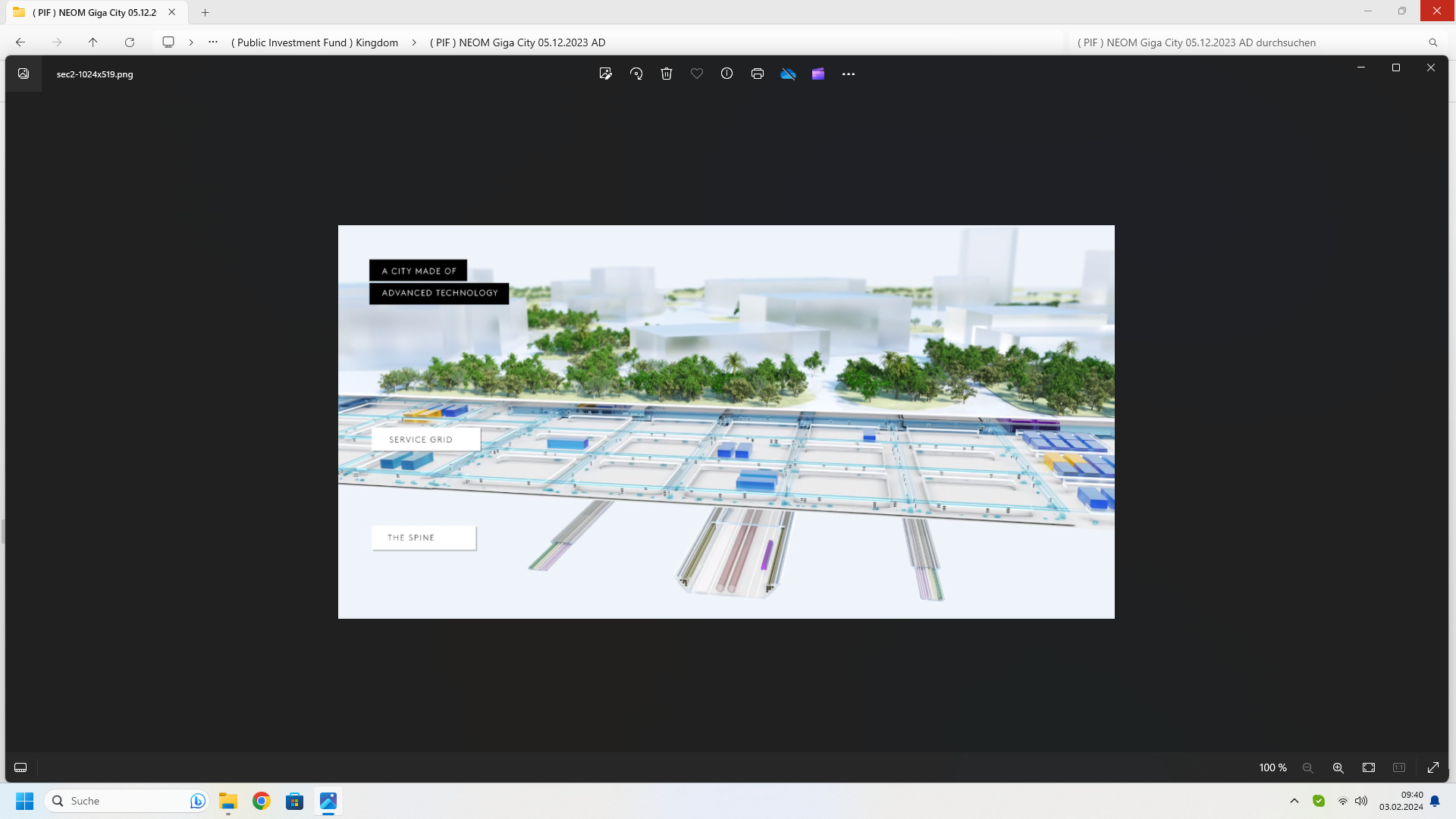
Task: Go back in File Explorer
Action: click(x=20, y=42)
